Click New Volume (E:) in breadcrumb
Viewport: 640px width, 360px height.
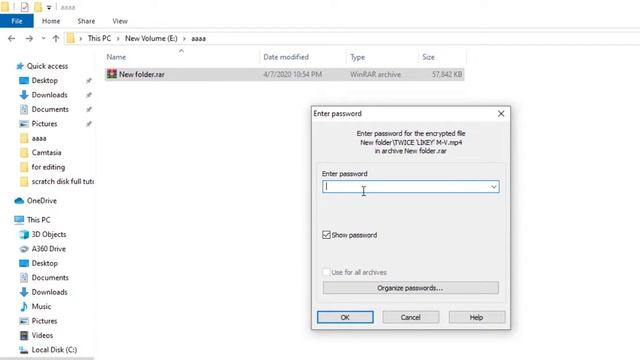pos(151,38)
